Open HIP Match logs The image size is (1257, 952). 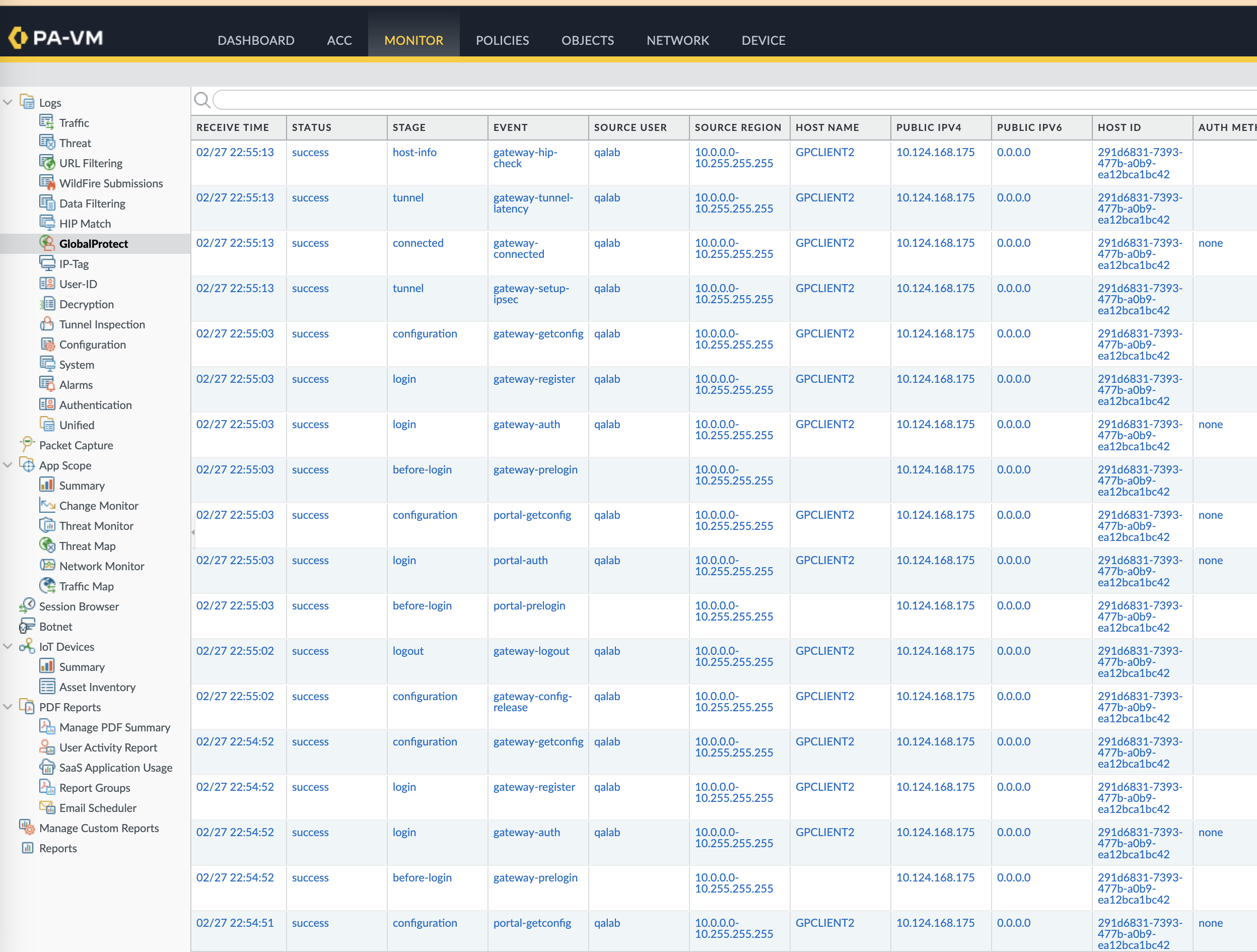(85, 223)
